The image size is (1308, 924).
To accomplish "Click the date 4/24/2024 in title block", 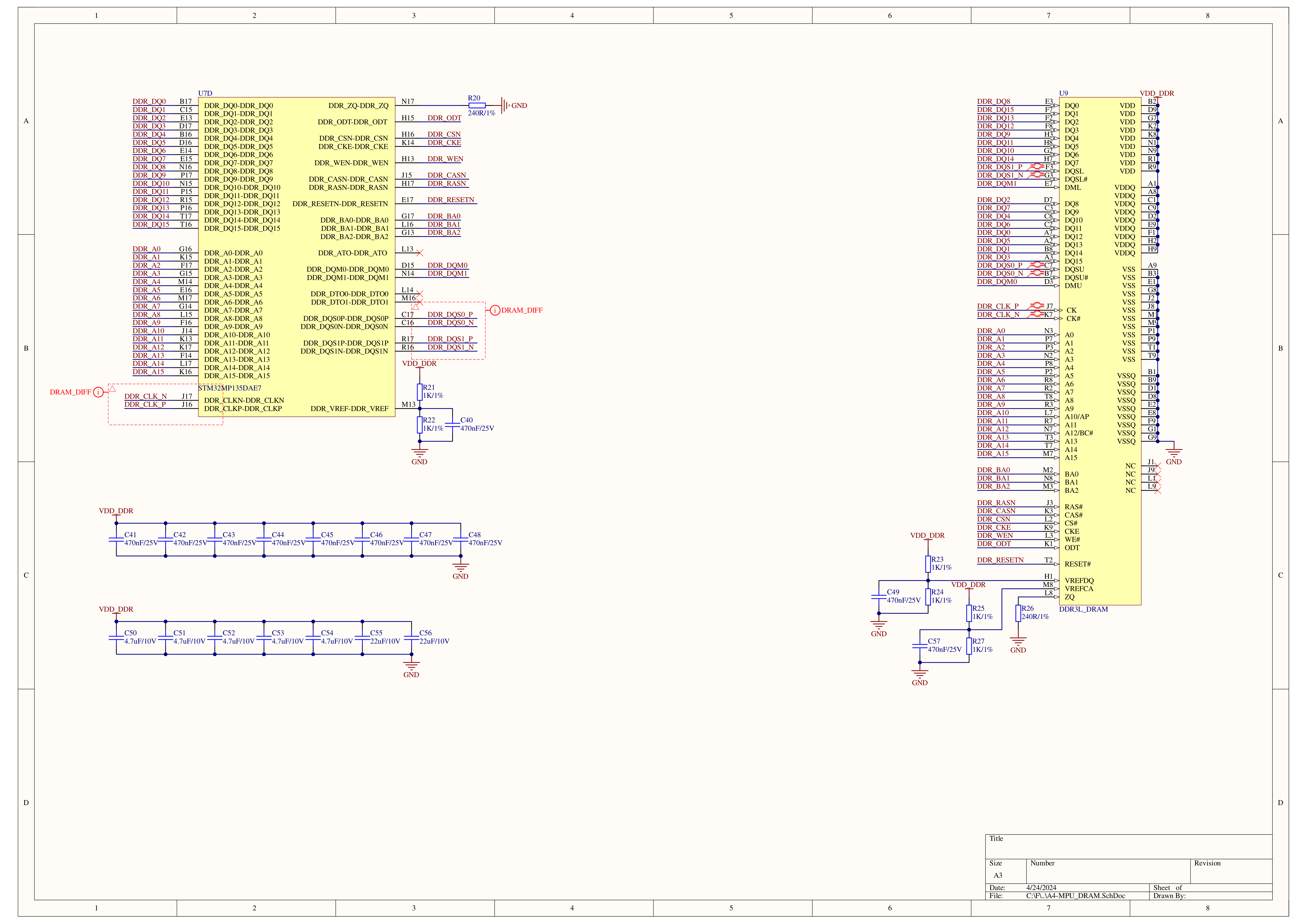I will coord(1041,888).
